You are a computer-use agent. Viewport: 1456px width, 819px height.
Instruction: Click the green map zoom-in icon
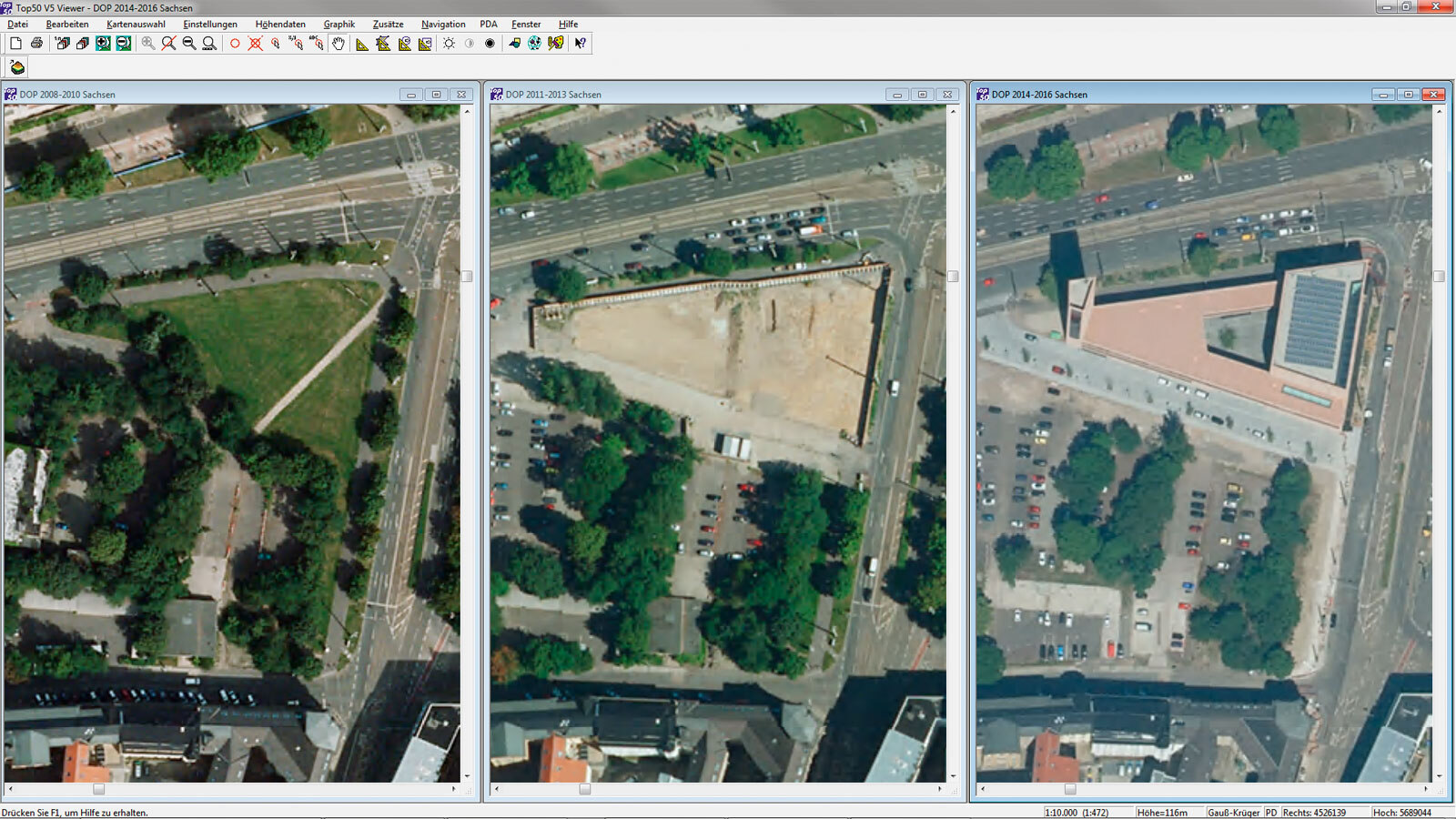(103, 43)
